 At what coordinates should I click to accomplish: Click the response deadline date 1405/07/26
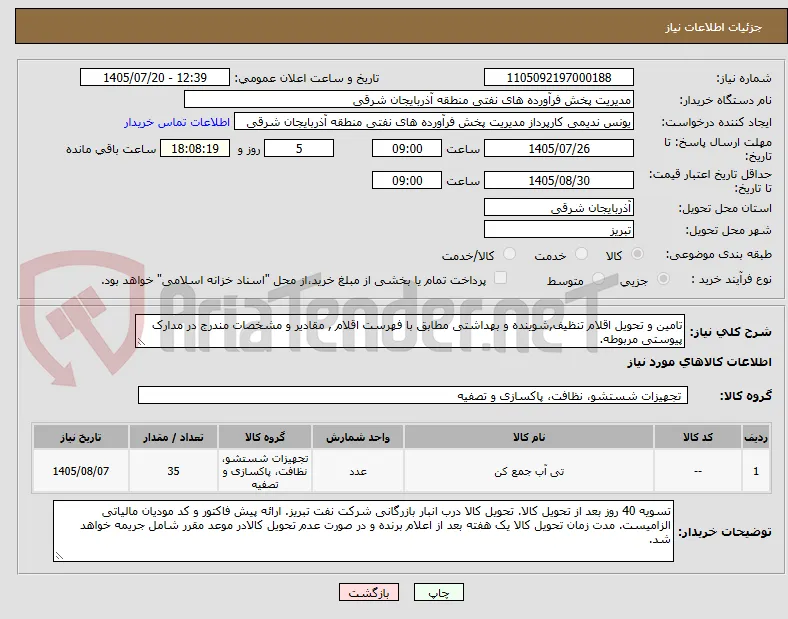(x=558, y=149)
